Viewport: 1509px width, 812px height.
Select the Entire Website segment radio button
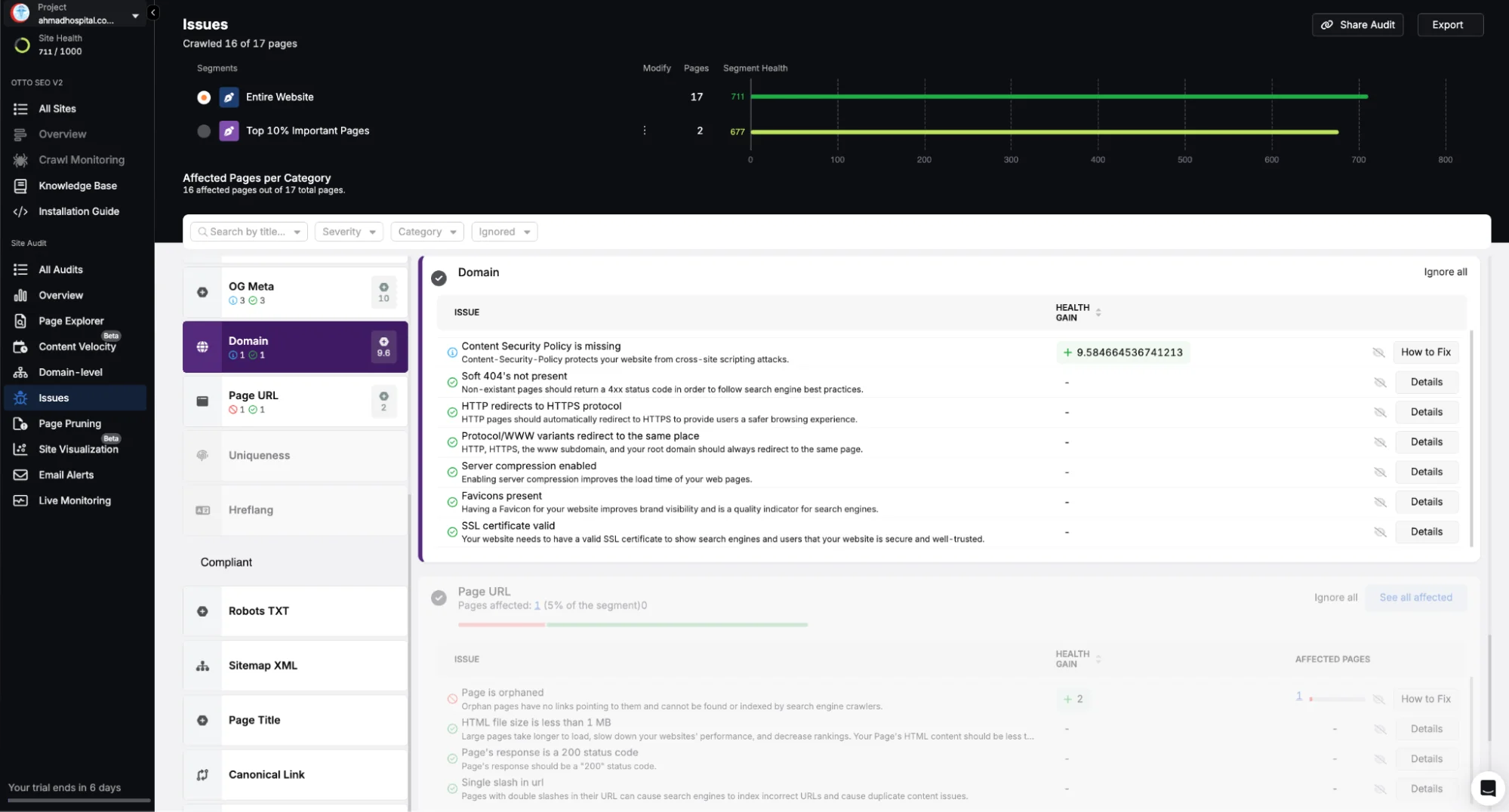[x=204, y=97]
